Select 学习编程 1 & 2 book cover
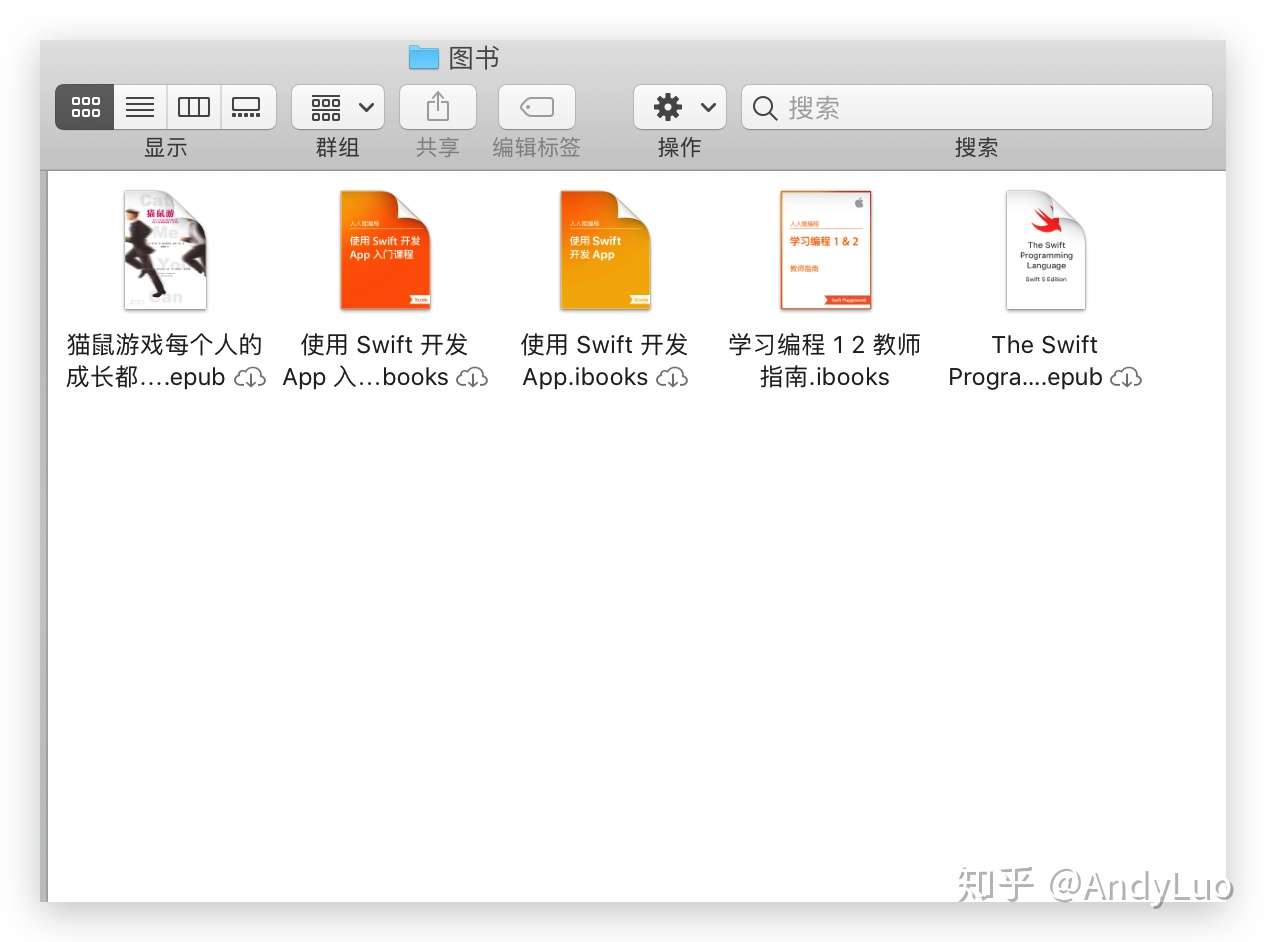 point(825,250)
